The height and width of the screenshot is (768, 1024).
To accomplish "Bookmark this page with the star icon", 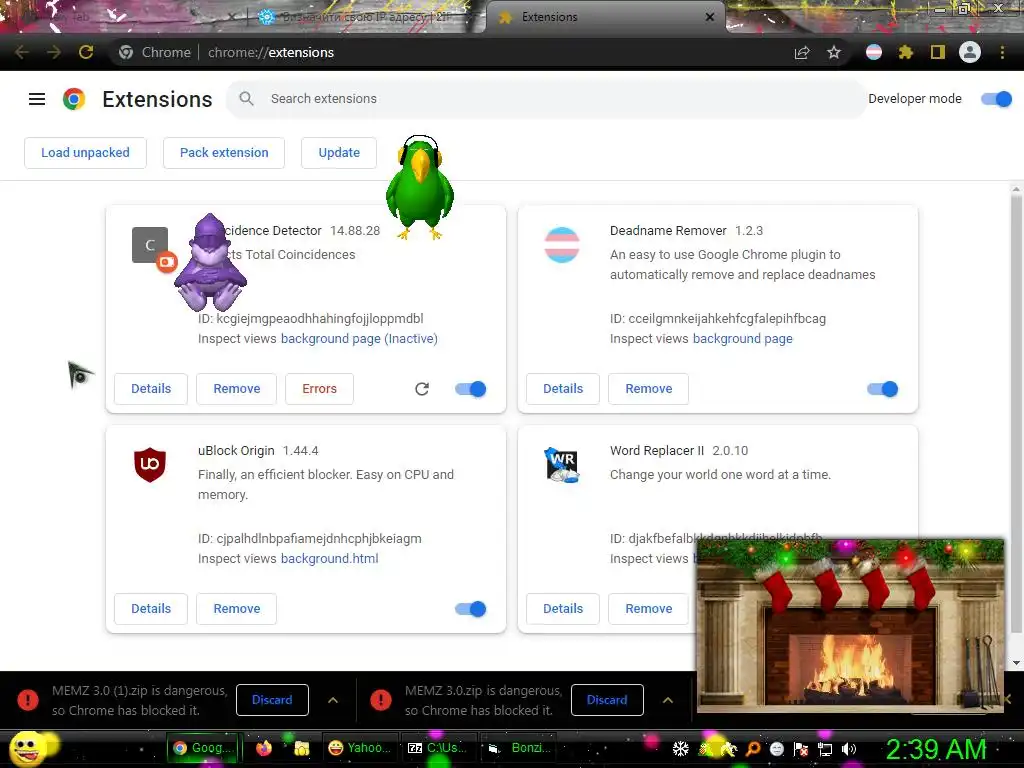I will (834, 52).
